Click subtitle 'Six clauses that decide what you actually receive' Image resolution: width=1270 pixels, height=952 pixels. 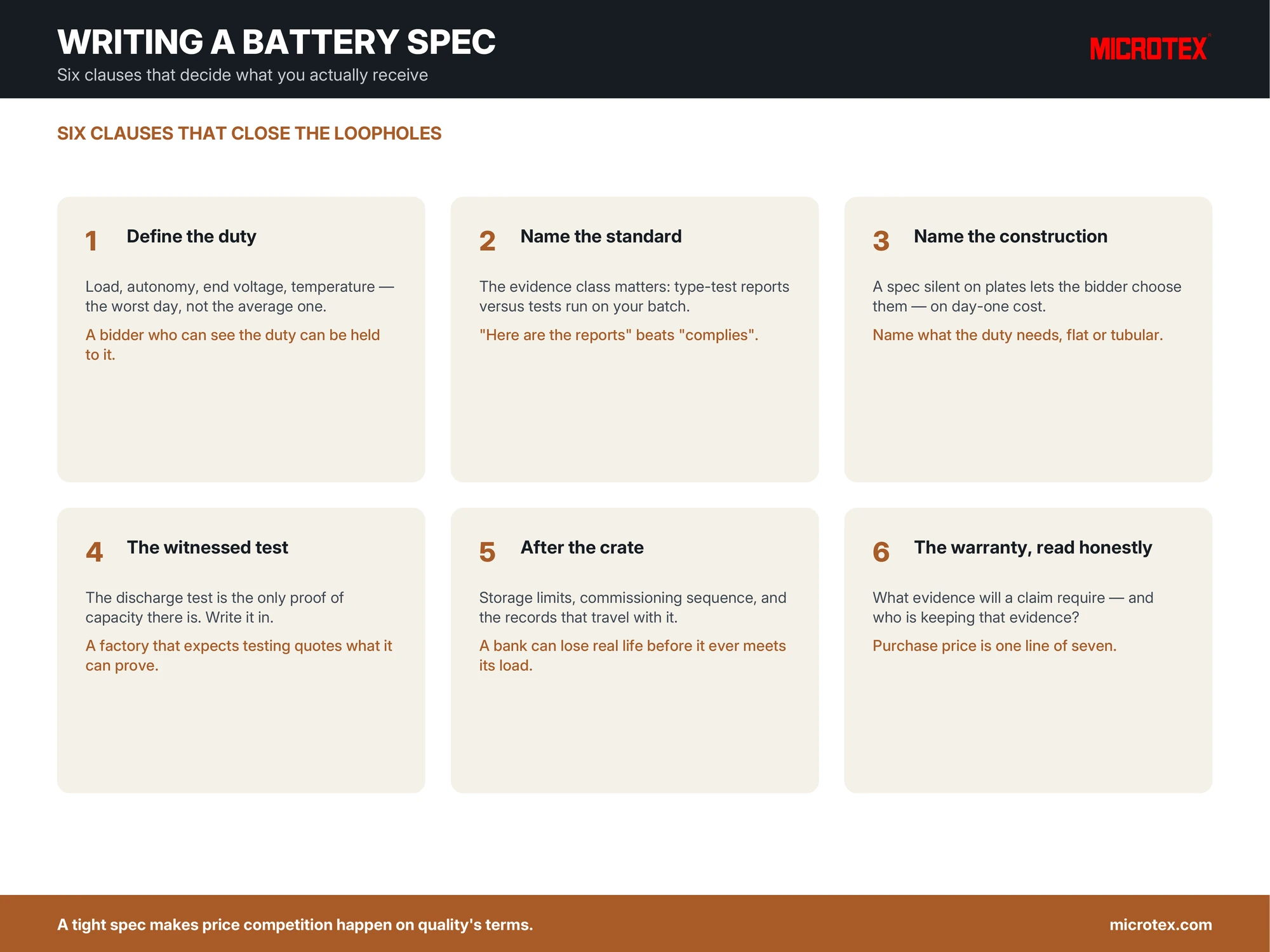tap(243, 75)
